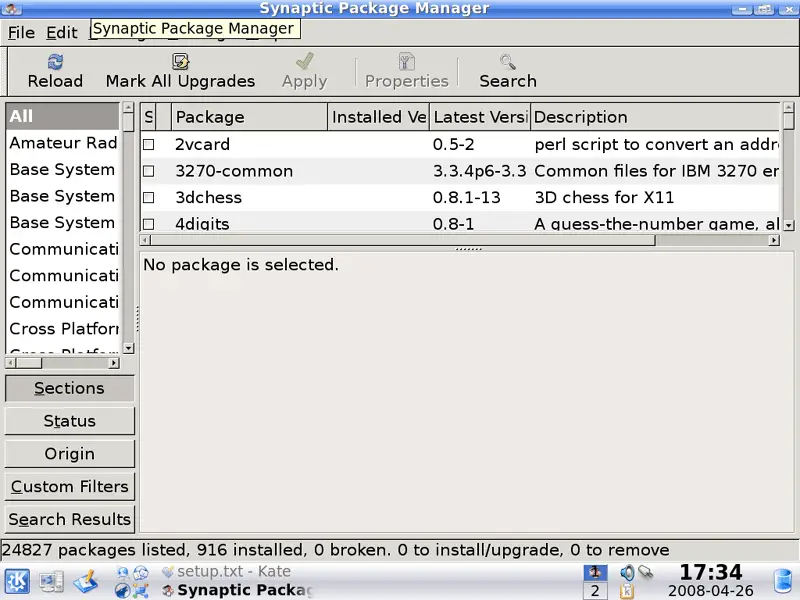Sort by the Installed Version column header
This screenshot has width=800, height=600.
[379, 117]
